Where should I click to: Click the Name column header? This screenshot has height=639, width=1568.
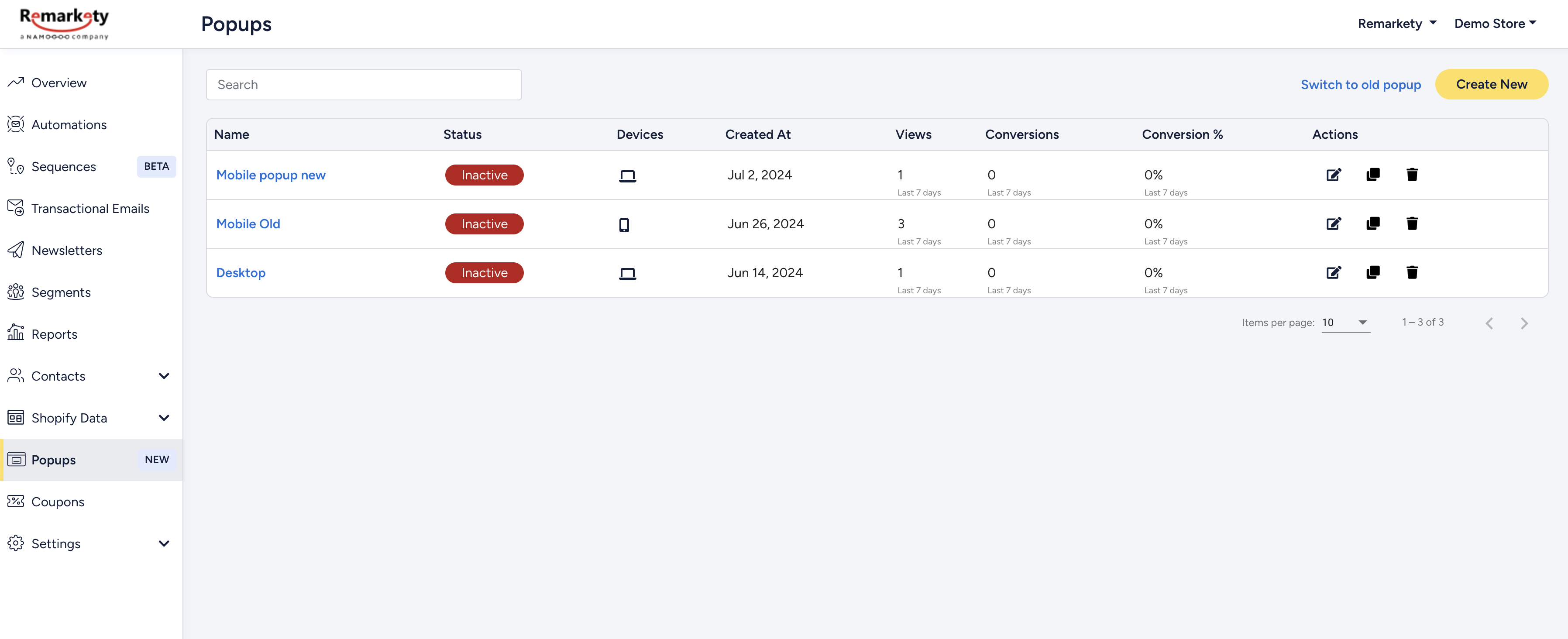click(x=231, y=134)
